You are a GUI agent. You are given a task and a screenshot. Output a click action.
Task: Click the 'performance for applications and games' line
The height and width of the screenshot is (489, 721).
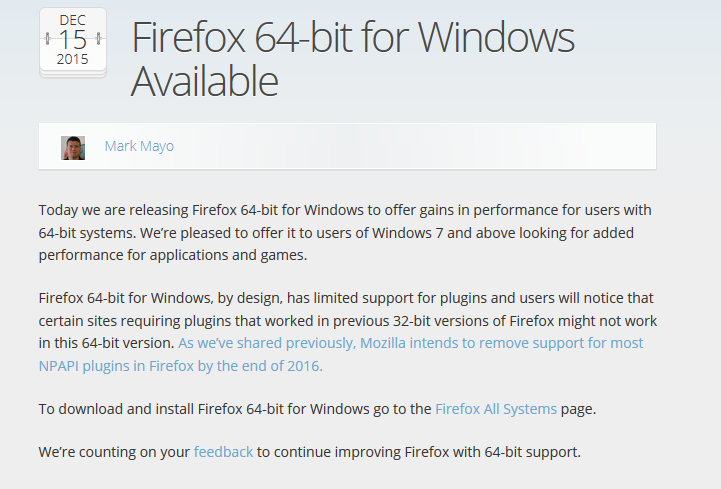coord(173,255)
